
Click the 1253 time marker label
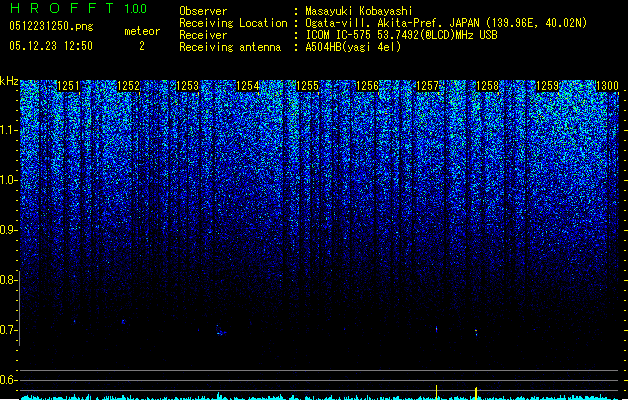[x=188, y=86]
